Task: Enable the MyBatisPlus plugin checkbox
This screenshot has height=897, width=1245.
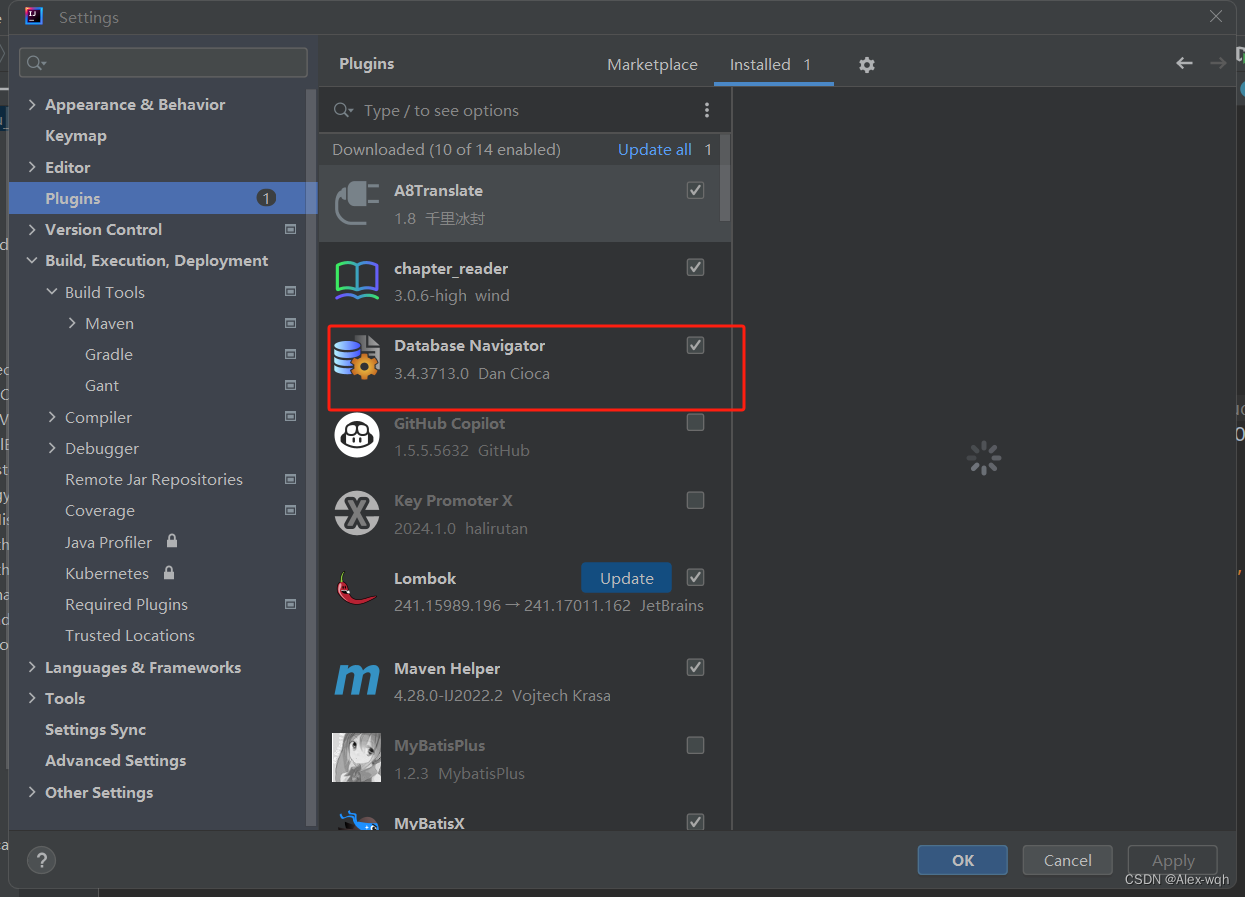Action: pyautogui.click(x=696, y=745)
